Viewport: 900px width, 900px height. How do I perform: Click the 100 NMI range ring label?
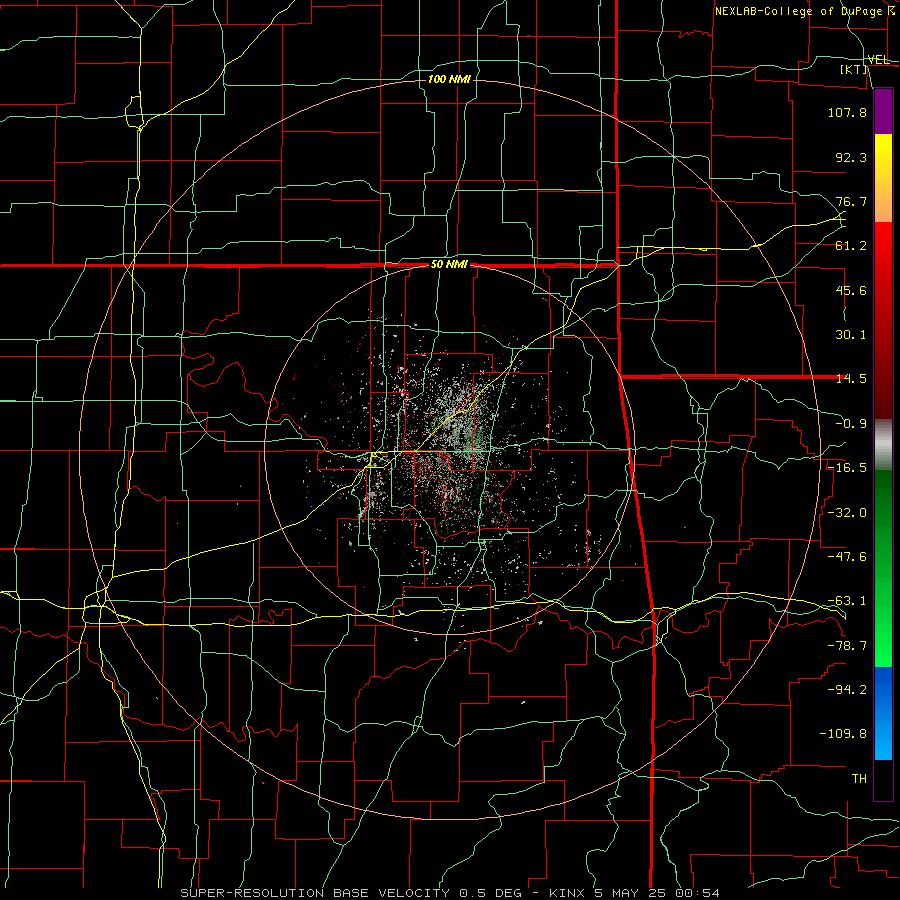tap(449, 79)
